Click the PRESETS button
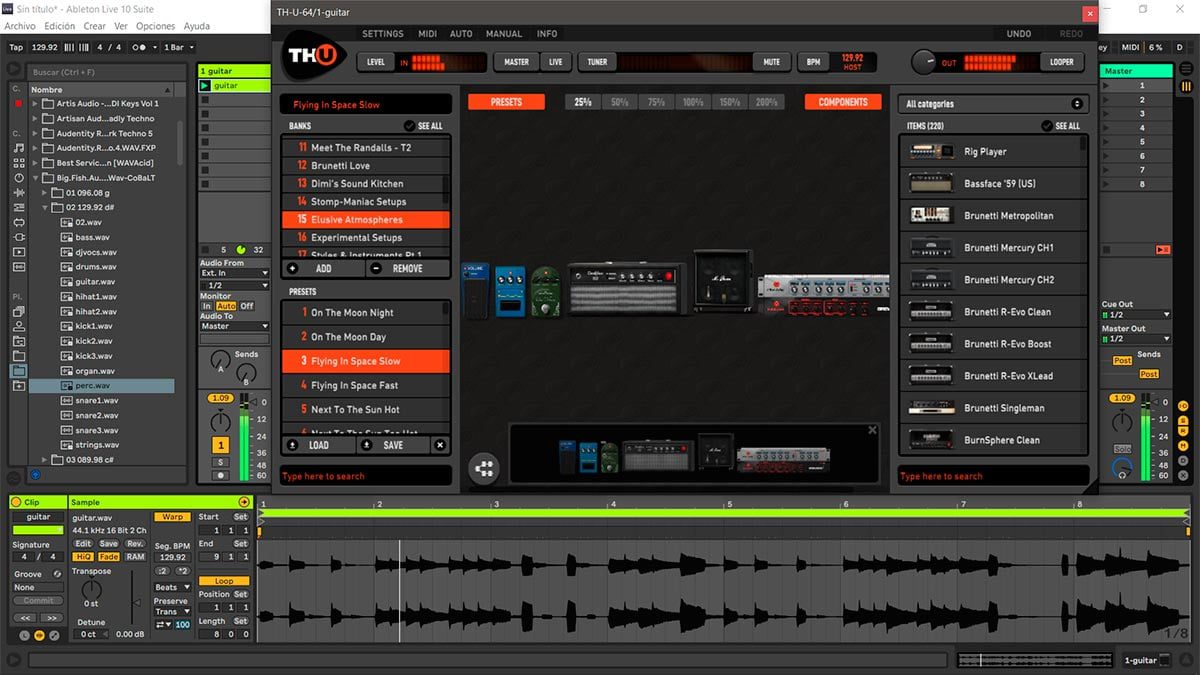Image resolution: width=1200 pixels, height=675 pixels. point(506,102)
